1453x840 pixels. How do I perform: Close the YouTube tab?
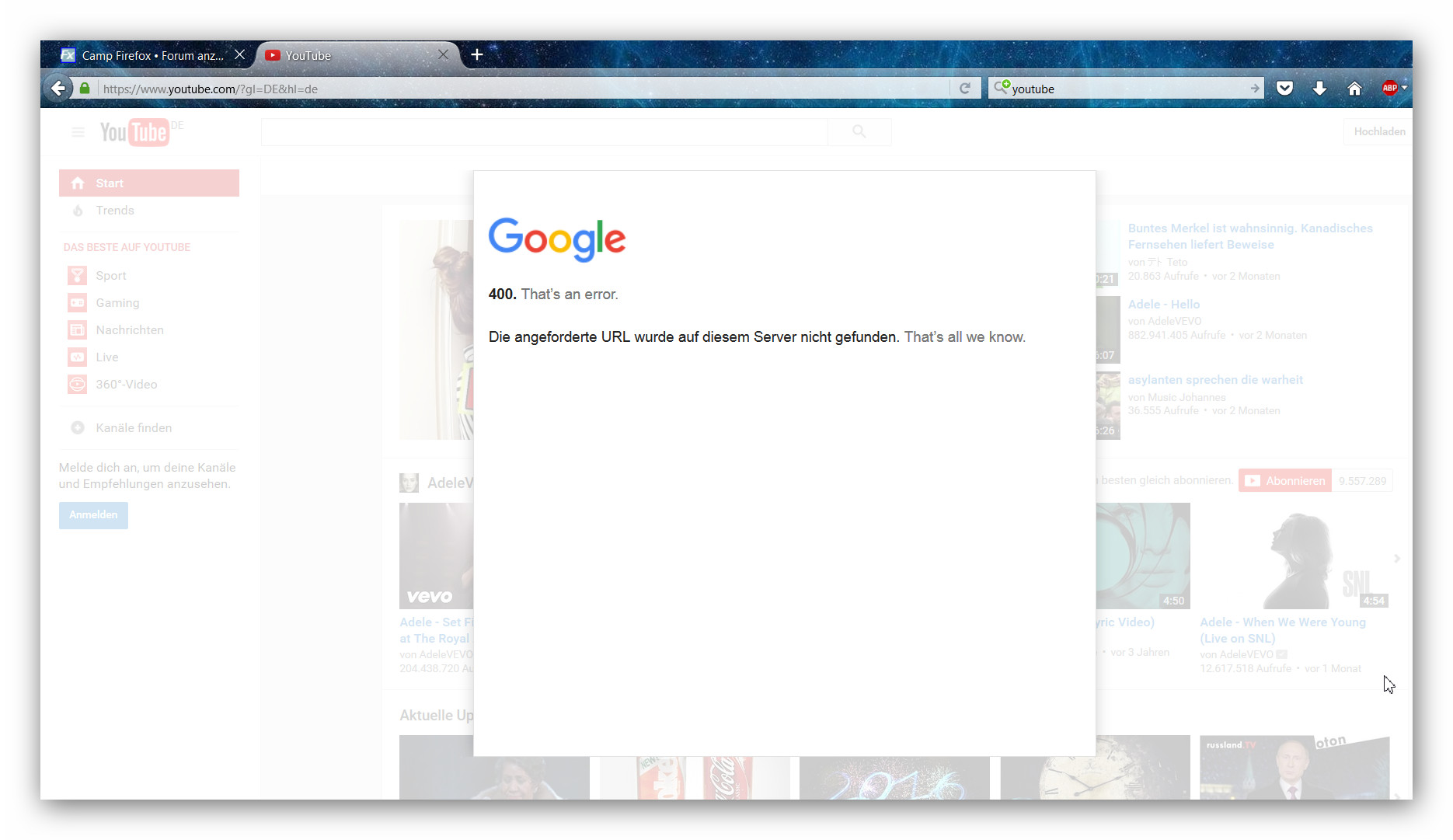443,54
